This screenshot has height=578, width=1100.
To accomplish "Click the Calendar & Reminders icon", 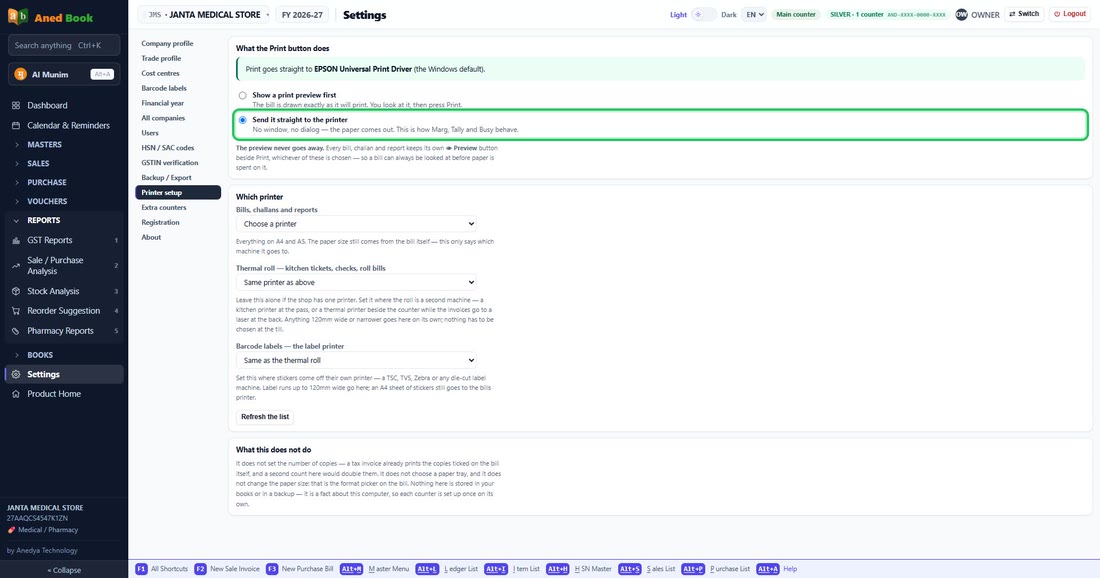I will pos(16,126).
